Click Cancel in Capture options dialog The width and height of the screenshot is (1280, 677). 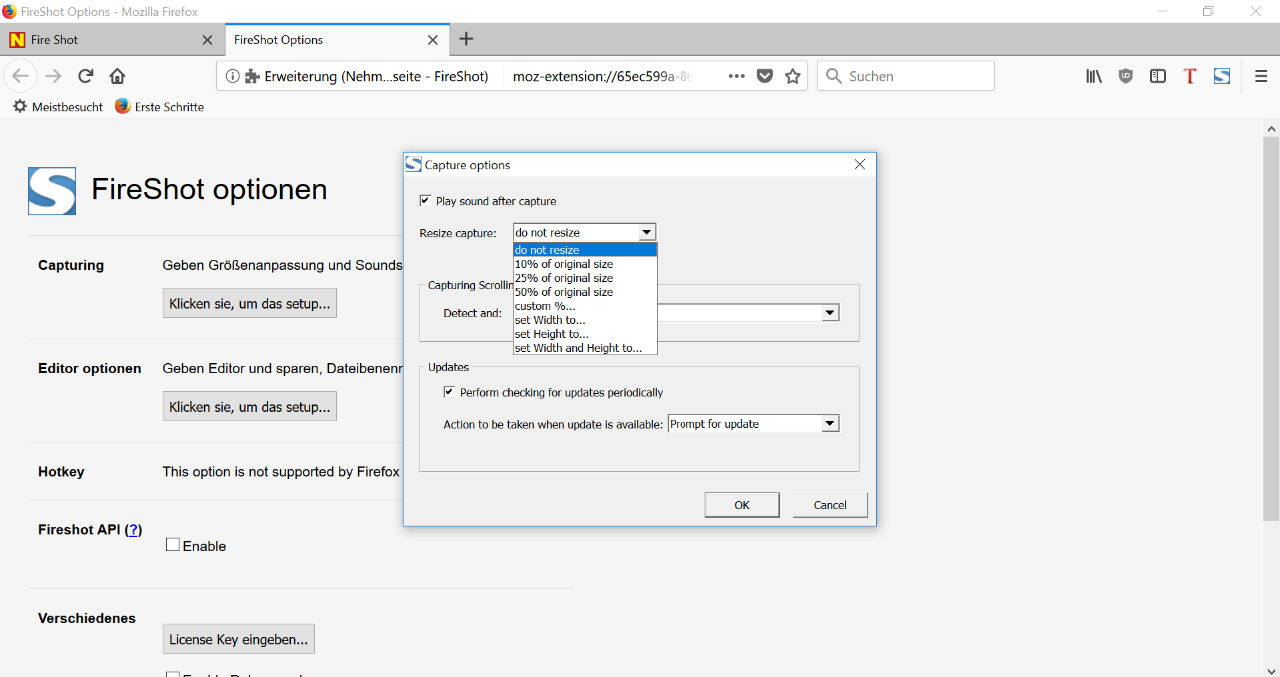[x=830, y=505]
